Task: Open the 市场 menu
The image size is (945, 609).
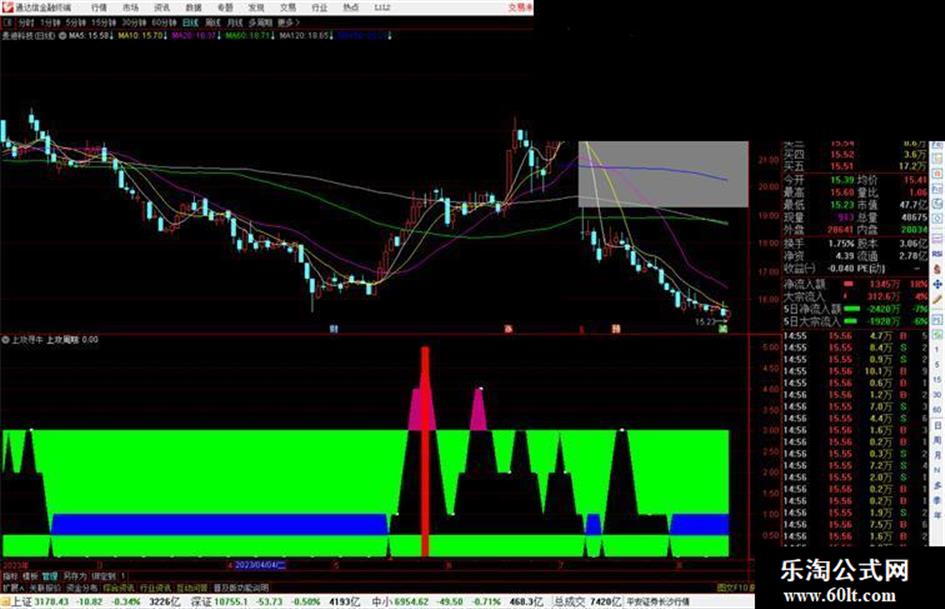Action: (x=130, y=8)
